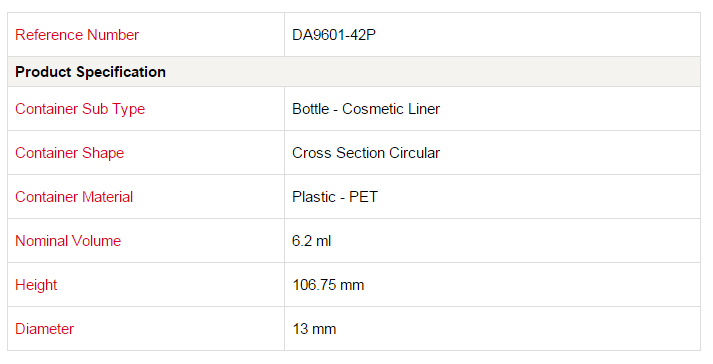
Task: Click the word Liner in sub type row
Action: pyautogui.click(x=424, y=109)
